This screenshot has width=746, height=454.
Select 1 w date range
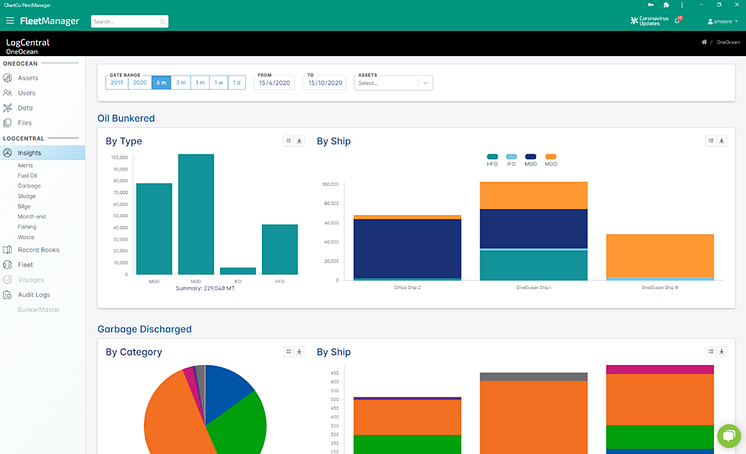(x=218, y=82)
